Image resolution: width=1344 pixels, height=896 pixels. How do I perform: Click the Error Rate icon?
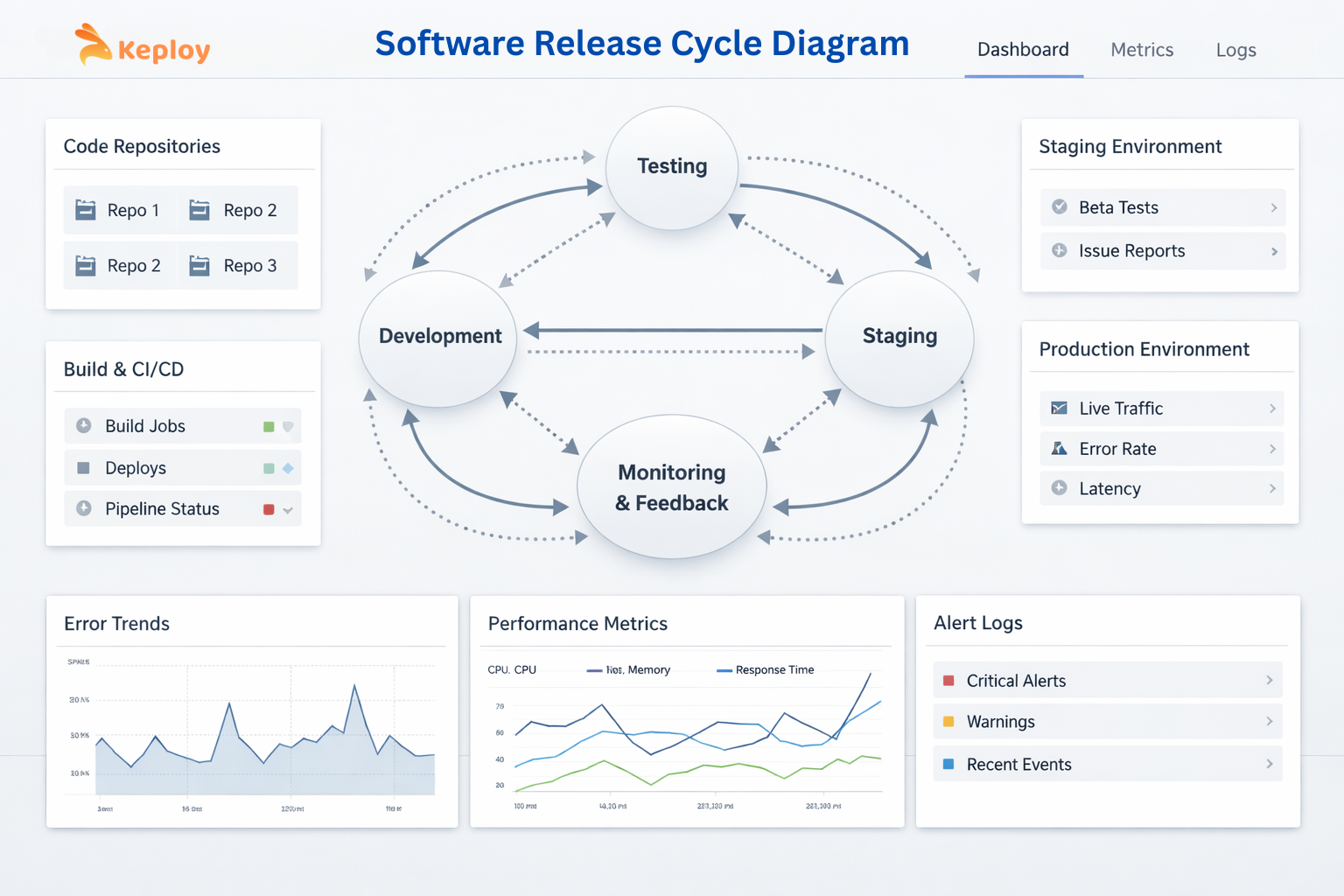coord(1060,448)
